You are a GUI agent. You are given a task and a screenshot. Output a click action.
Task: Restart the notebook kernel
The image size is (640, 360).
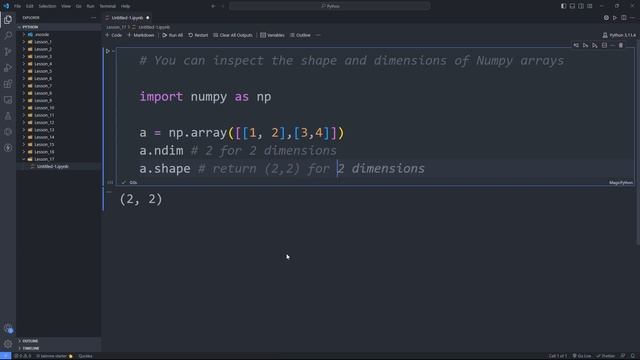(198, 35)
